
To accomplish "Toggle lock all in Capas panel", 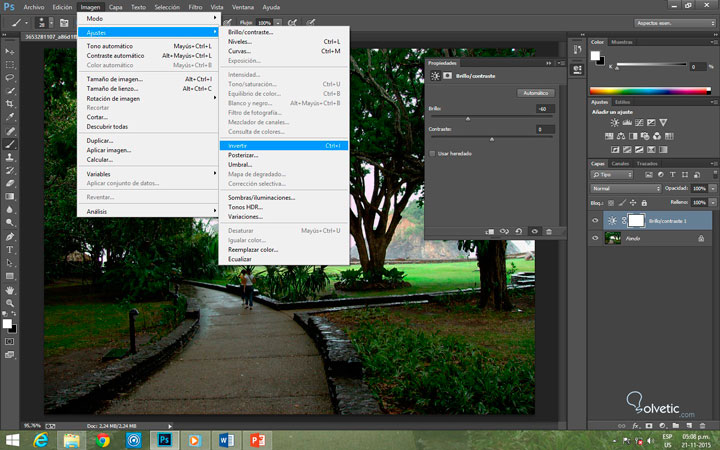I will (x=644, y=203).
